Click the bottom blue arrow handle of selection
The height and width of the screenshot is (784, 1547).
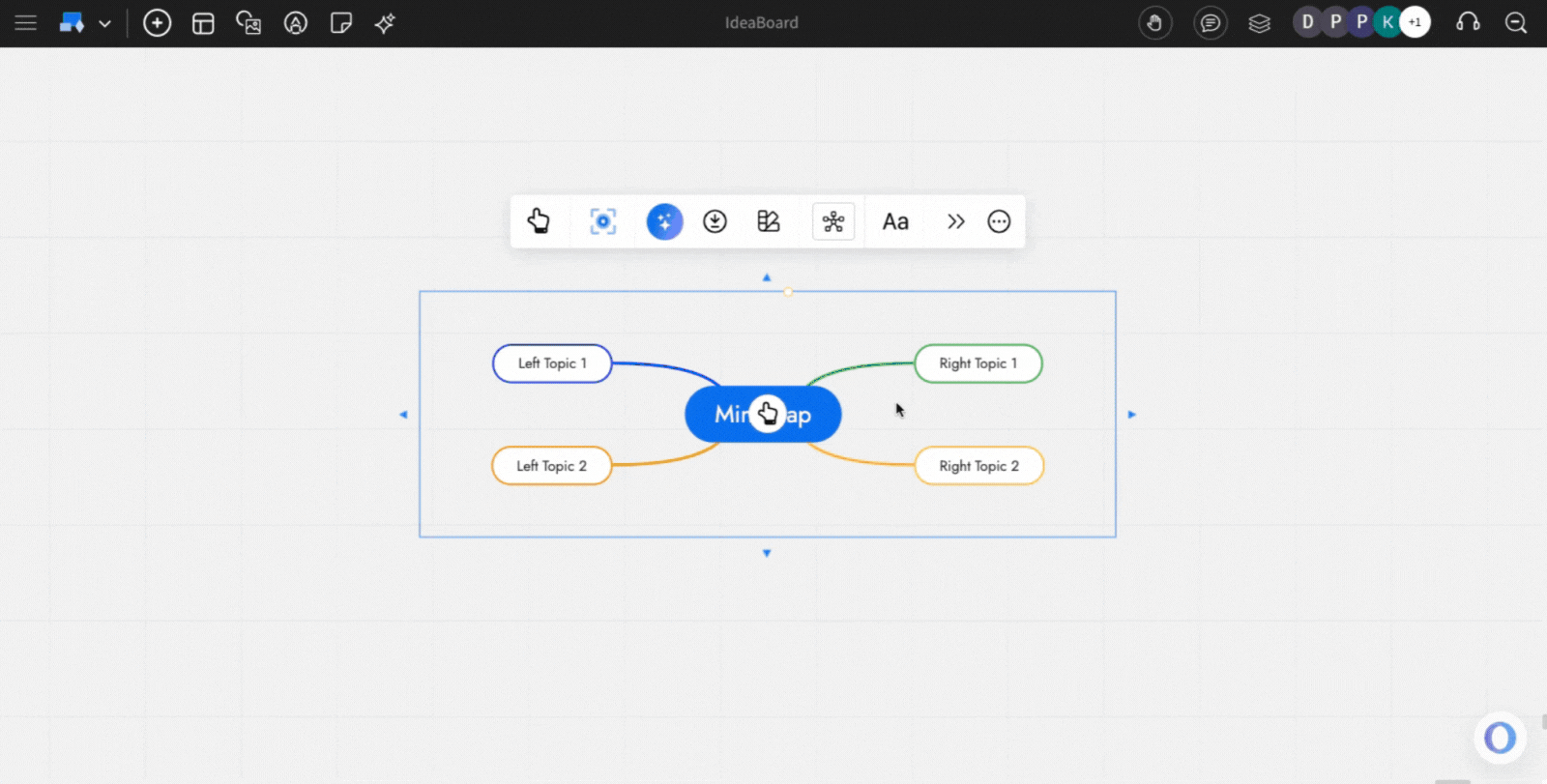point(767,553)
